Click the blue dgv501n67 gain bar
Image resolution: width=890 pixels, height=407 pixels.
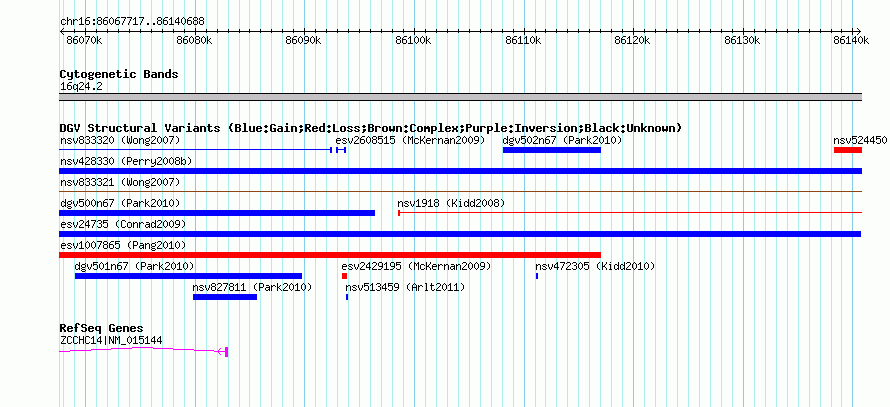click(188, 276)
